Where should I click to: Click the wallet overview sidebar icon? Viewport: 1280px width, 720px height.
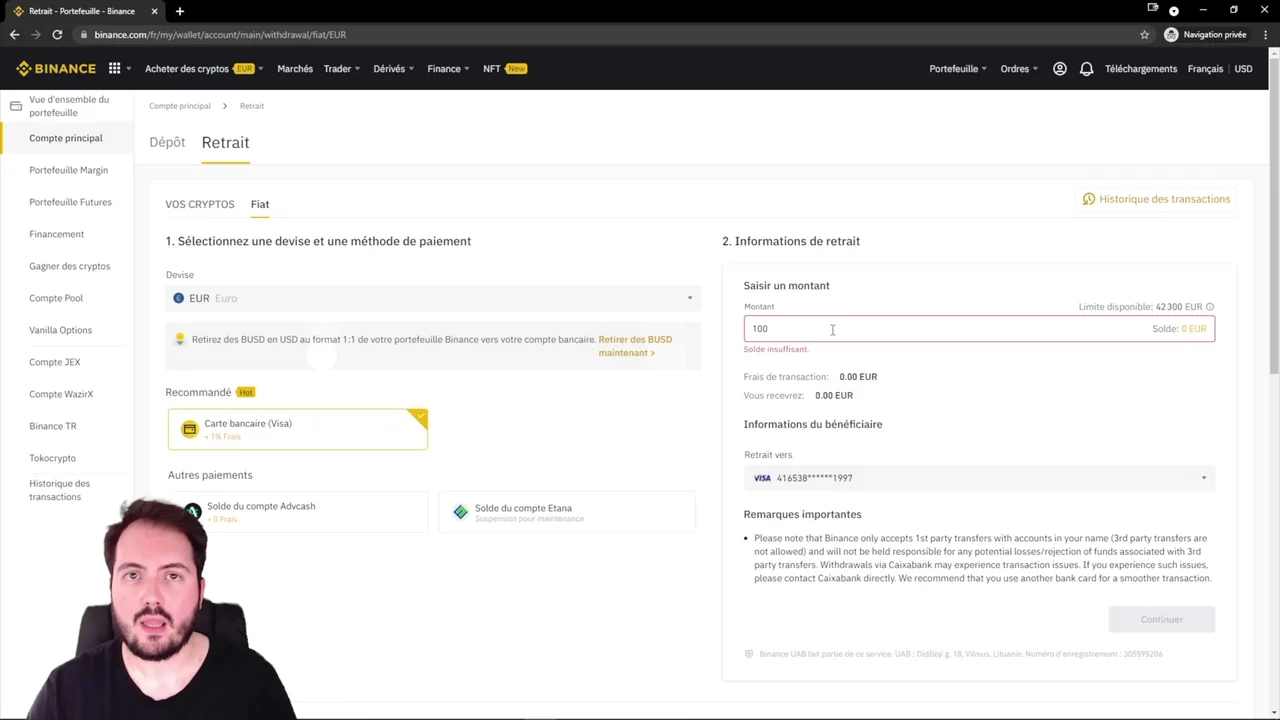tap(15, 106)
